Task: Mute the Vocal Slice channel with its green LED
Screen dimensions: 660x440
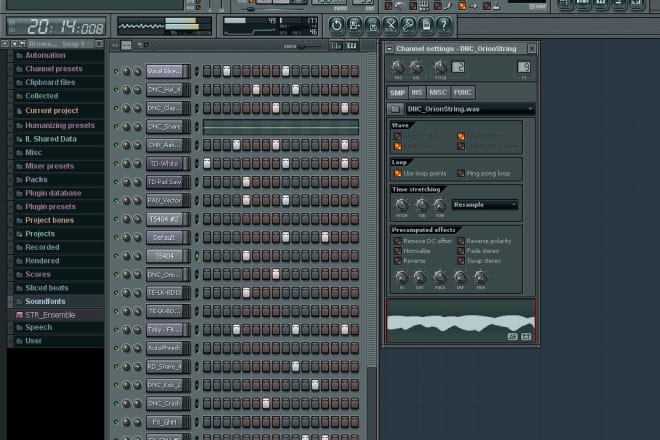Action: [116, 71]
